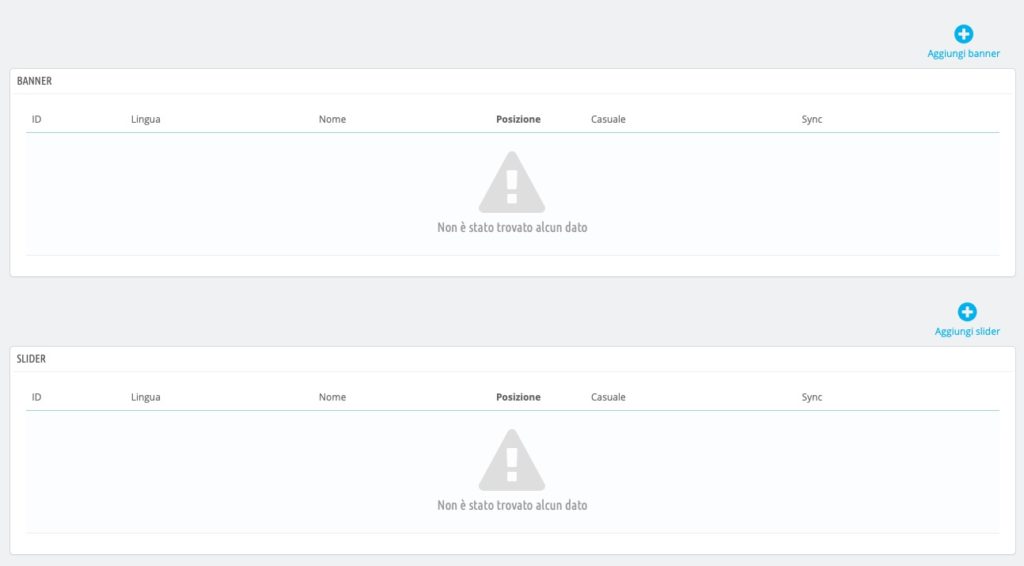Click the warning triangle in Banner table
Screen dimensions: 1024x566
pos(512,182)
